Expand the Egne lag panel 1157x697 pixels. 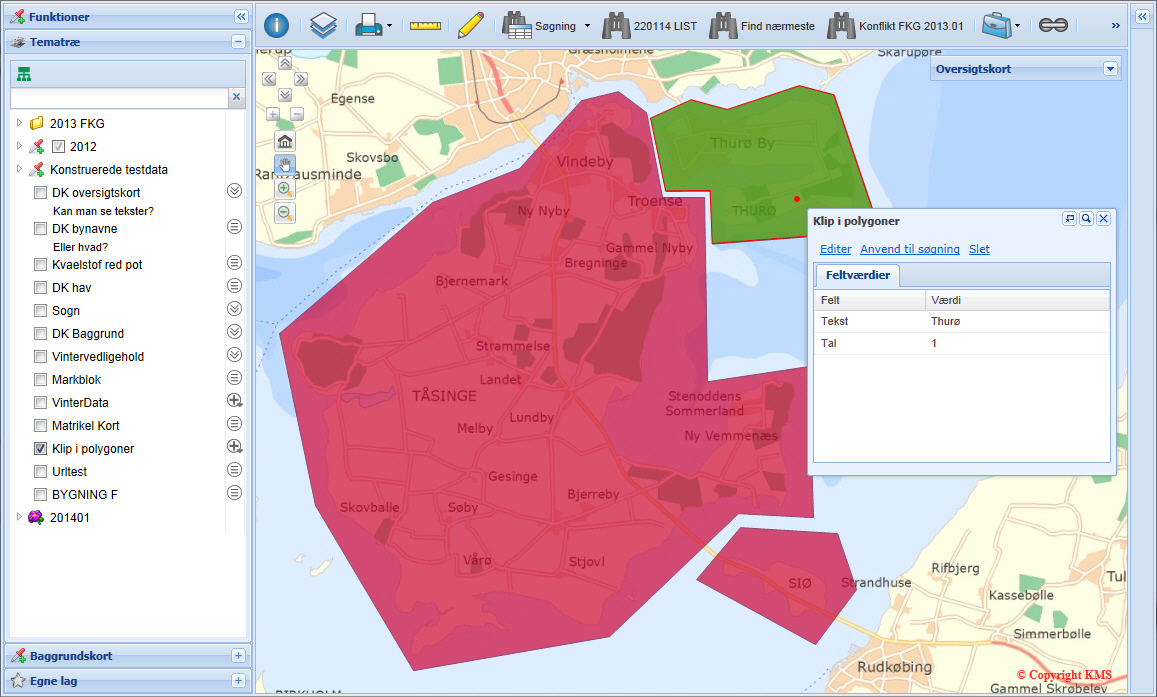(x=238, y=681)
